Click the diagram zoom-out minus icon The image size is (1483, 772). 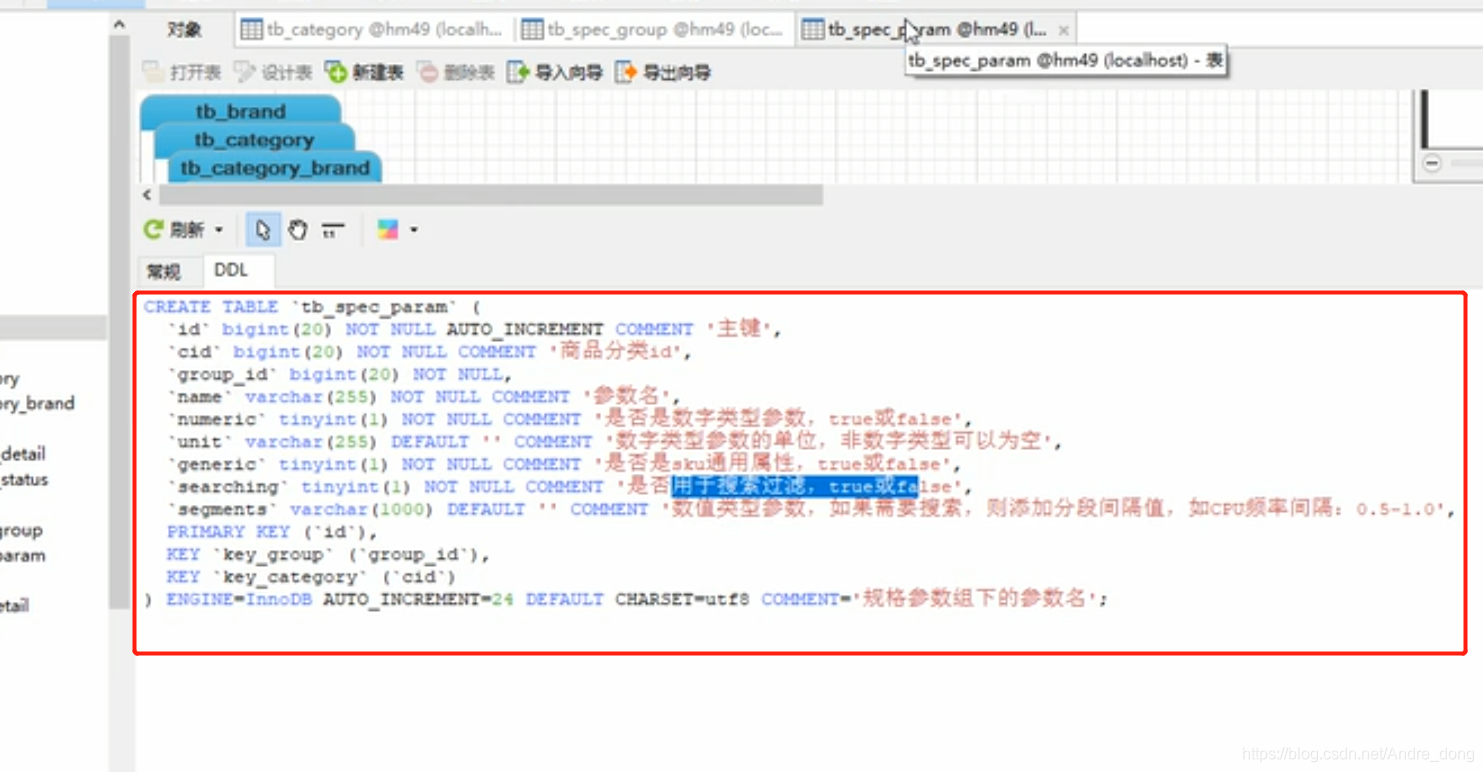point(1432,163)
